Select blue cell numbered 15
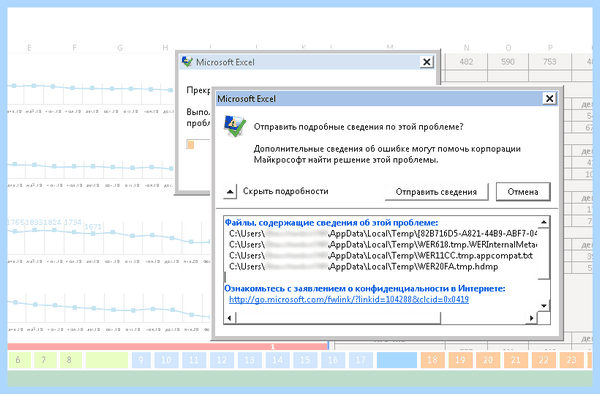 click(305, 360)
